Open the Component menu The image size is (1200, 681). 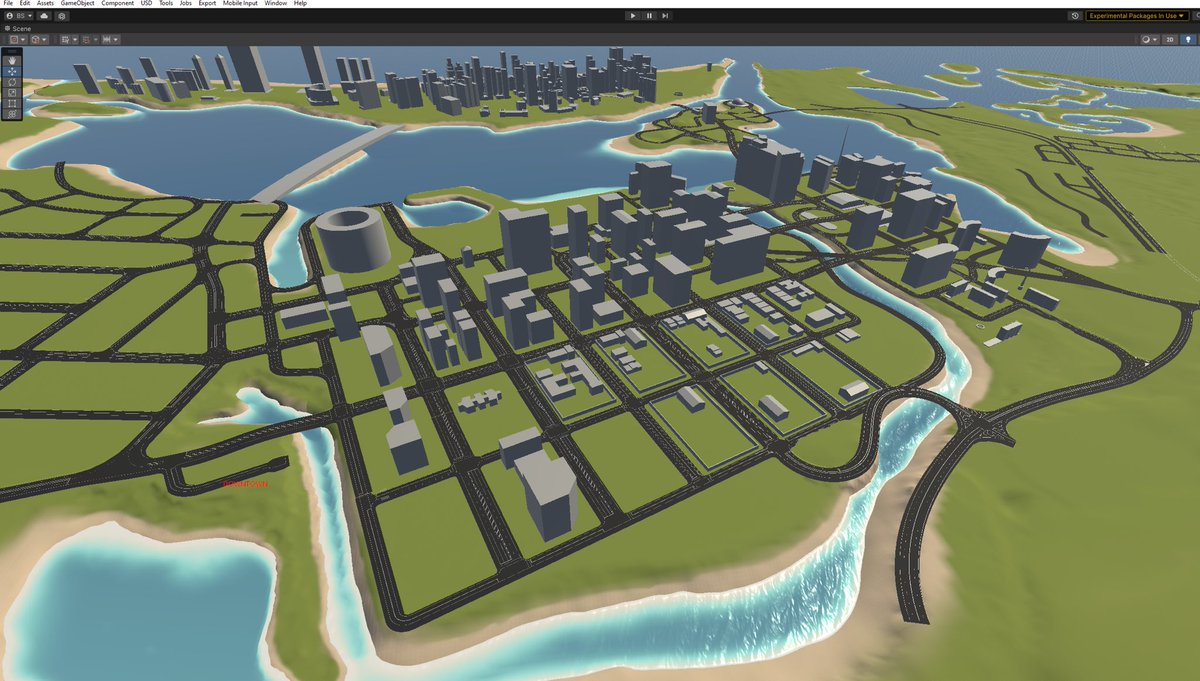117,4
